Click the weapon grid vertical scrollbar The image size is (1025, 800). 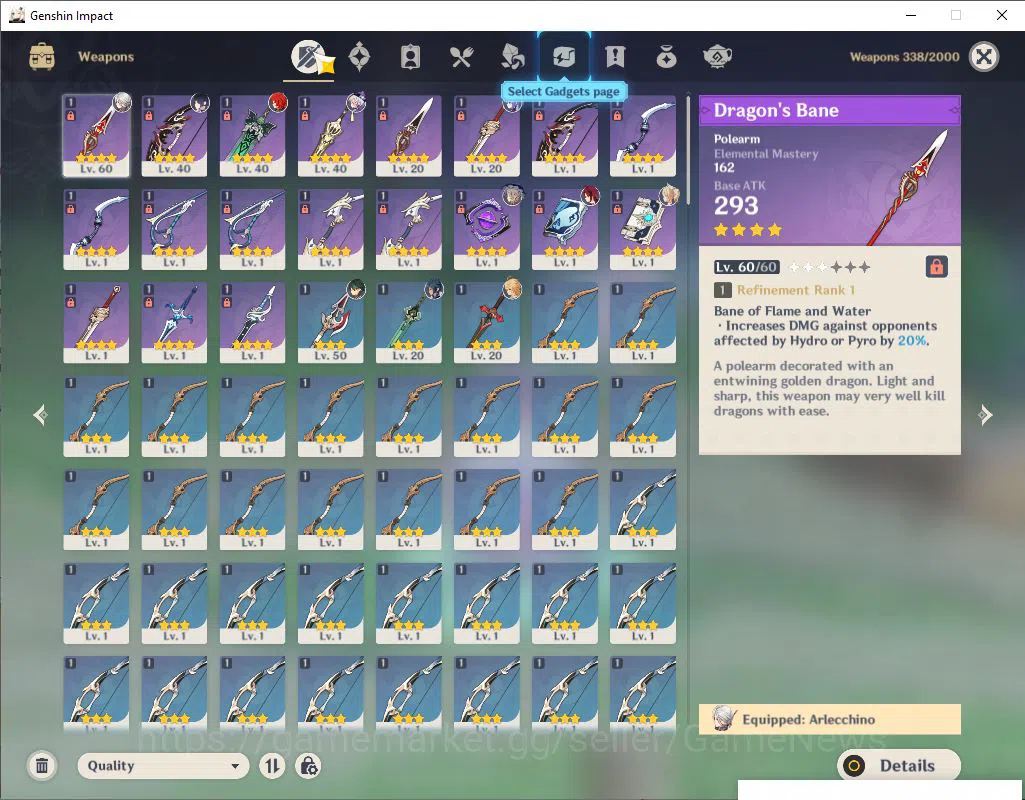tap(688, 150)
